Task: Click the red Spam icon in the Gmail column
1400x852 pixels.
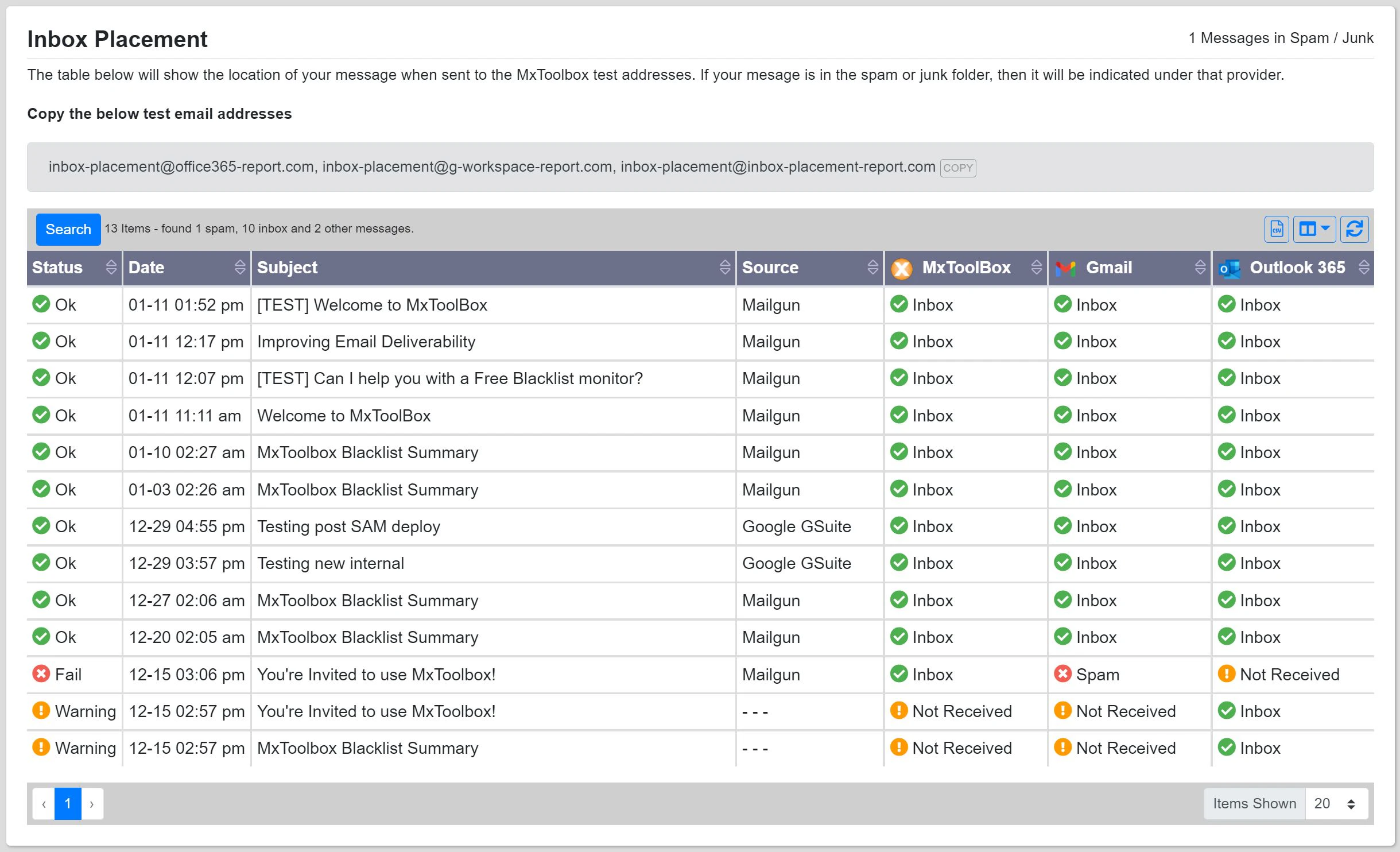Action: tap(1064, 674)
